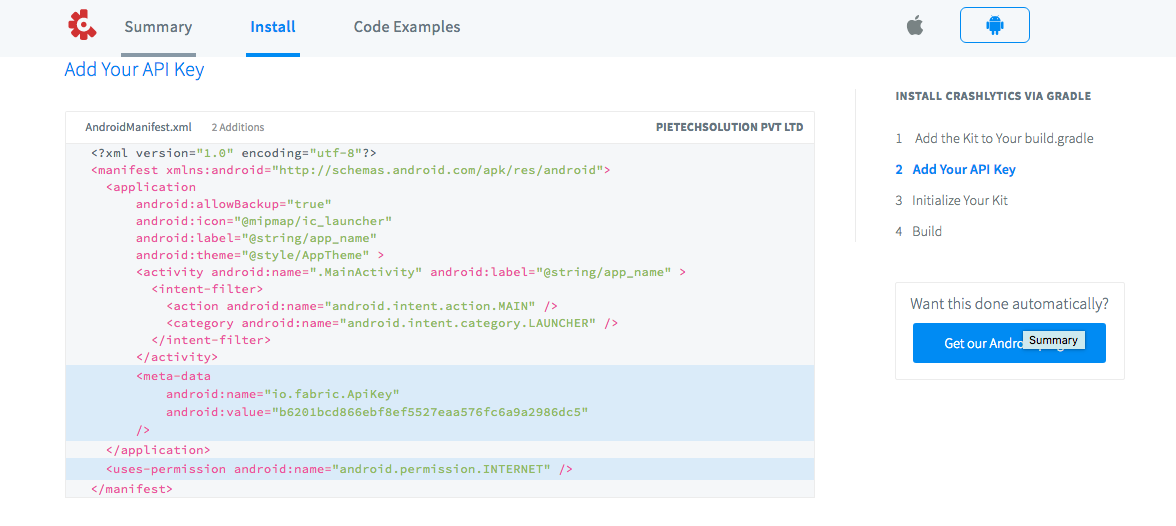1176x526 pixels.
Task: Click the opening <intent-filter> line
Action: [207, 289]
